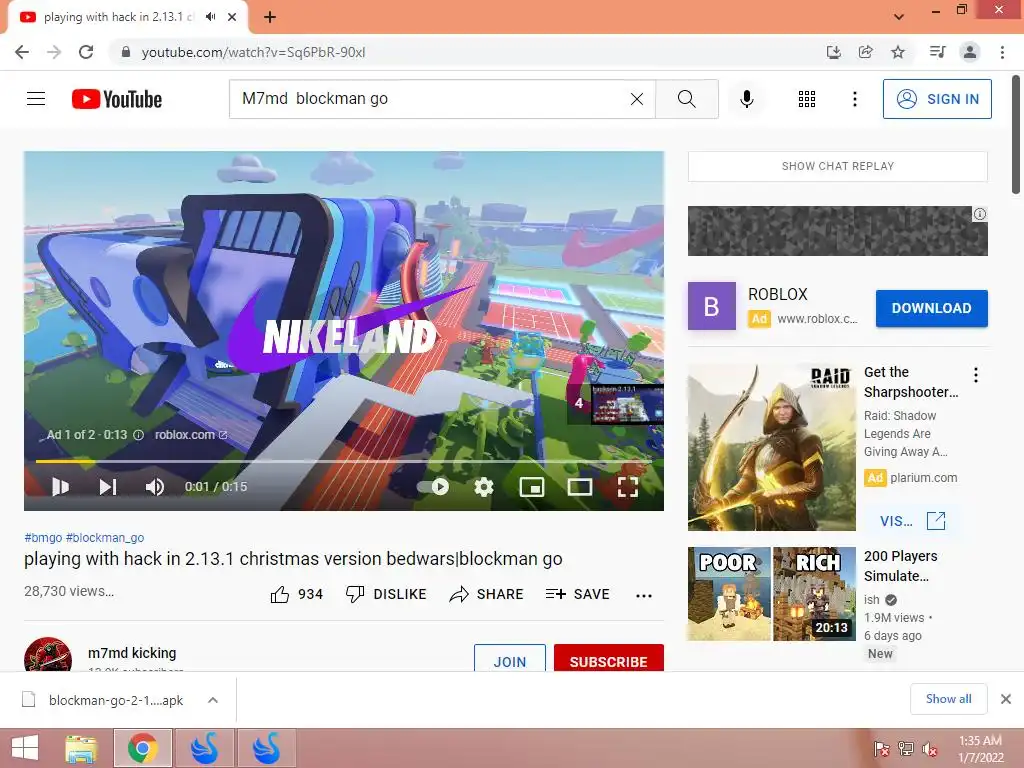Click the red SUBSCRIBE button
This screenshot has width=1024, height=768.
(x=609, y=658)
